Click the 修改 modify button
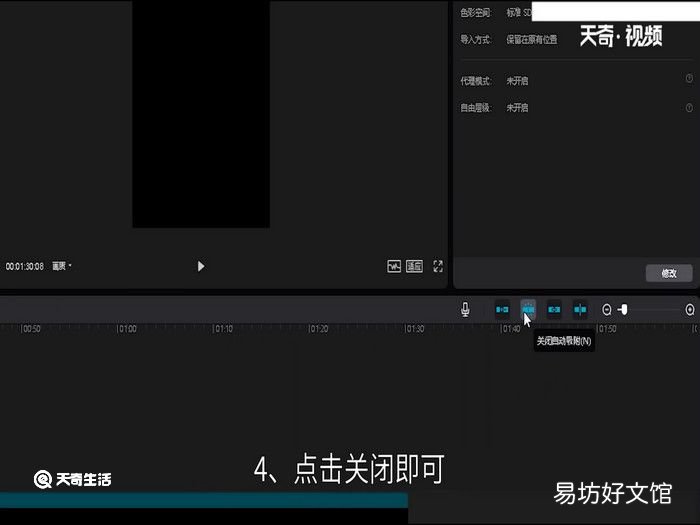 (669, 273)
